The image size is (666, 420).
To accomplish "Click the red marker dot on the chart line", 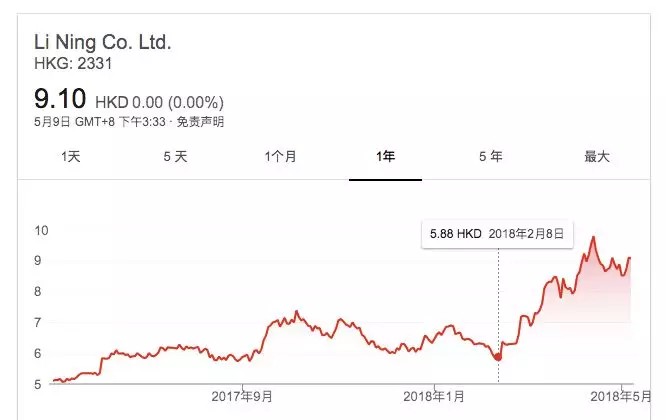I will pos(498,356).
